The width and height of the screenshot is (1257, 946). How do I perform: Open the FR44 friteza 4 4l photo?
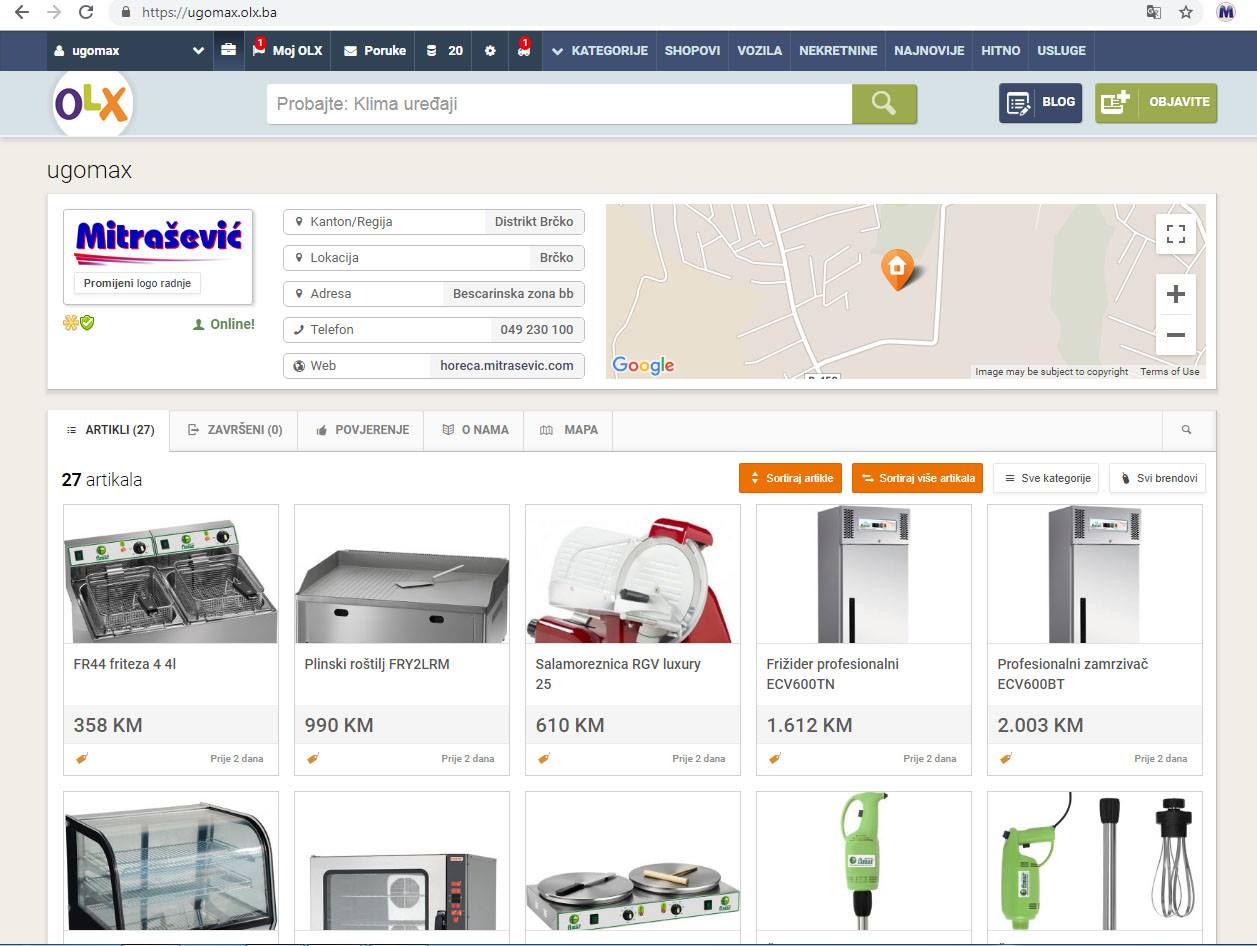point(171,574)
